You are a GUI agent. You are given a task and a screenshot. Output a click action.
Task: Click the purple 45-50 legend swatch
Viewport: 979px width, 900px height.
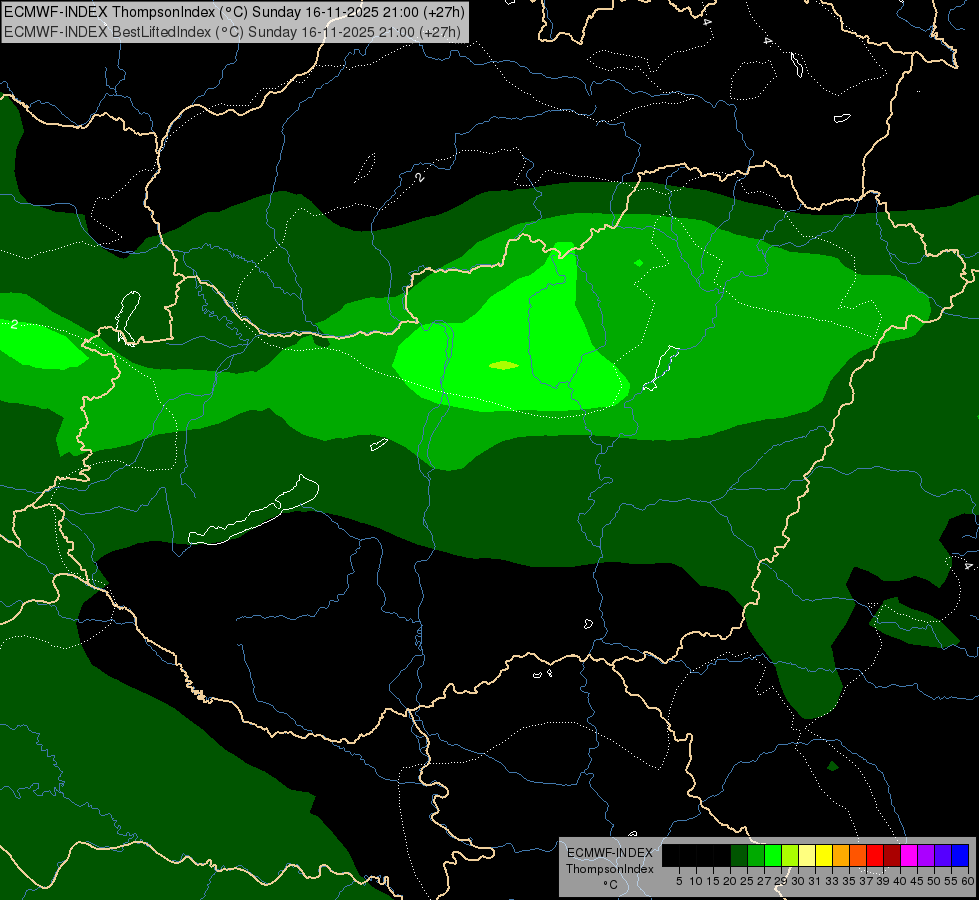926,855
